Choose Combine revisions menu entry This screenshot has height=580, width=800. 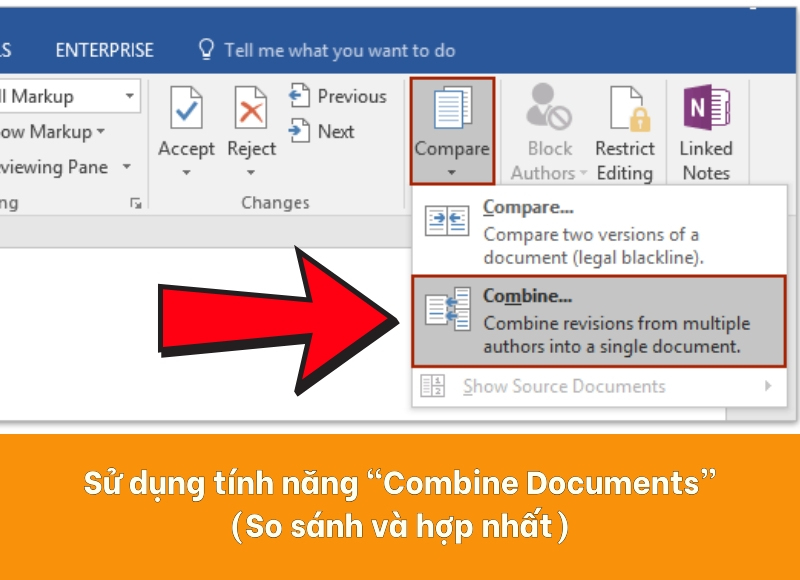tap(599, 321)
